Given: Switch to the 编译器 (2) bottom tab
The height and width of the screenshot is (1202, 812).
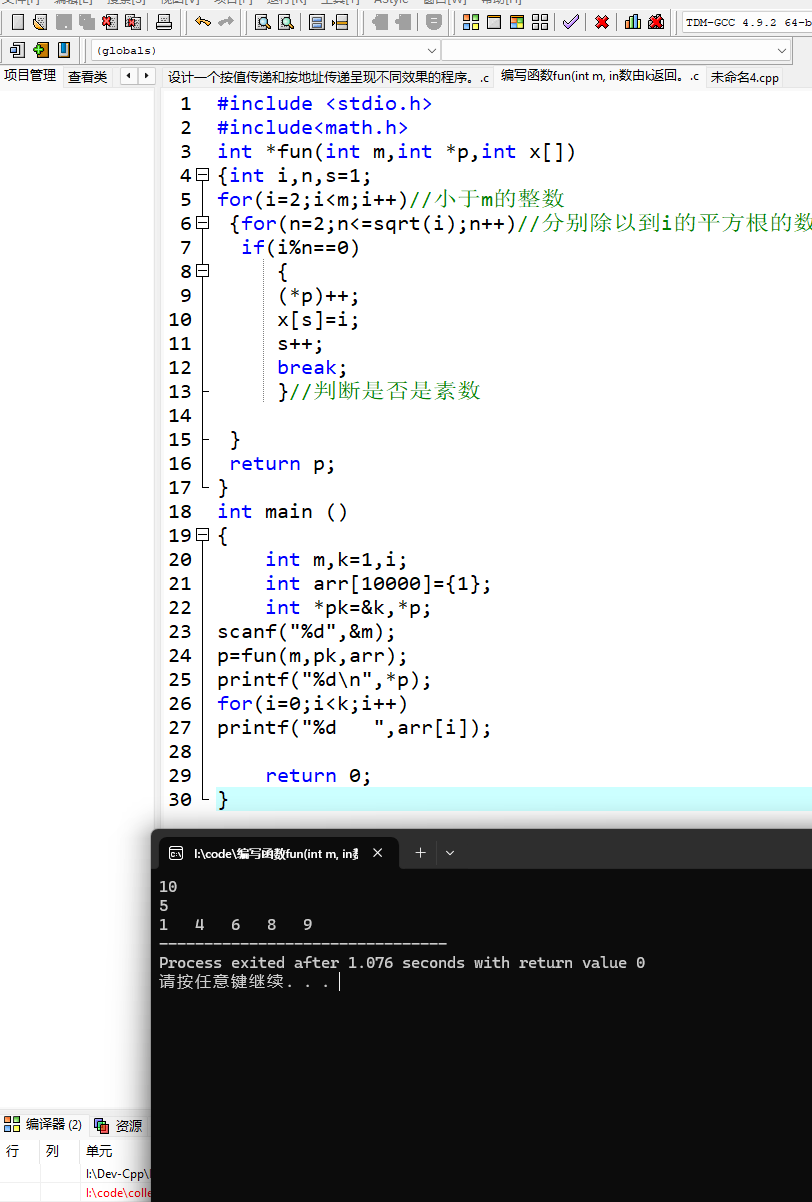Looking at the screenshot, I should [x=44, y=1125].
